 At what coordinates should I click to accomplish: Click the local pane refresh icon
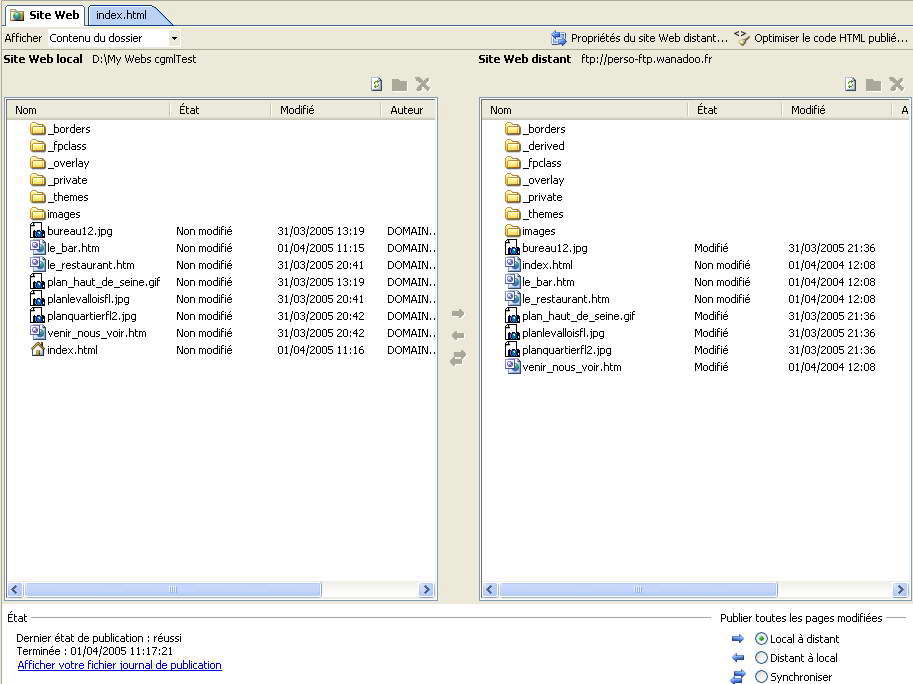click(377, 85)
